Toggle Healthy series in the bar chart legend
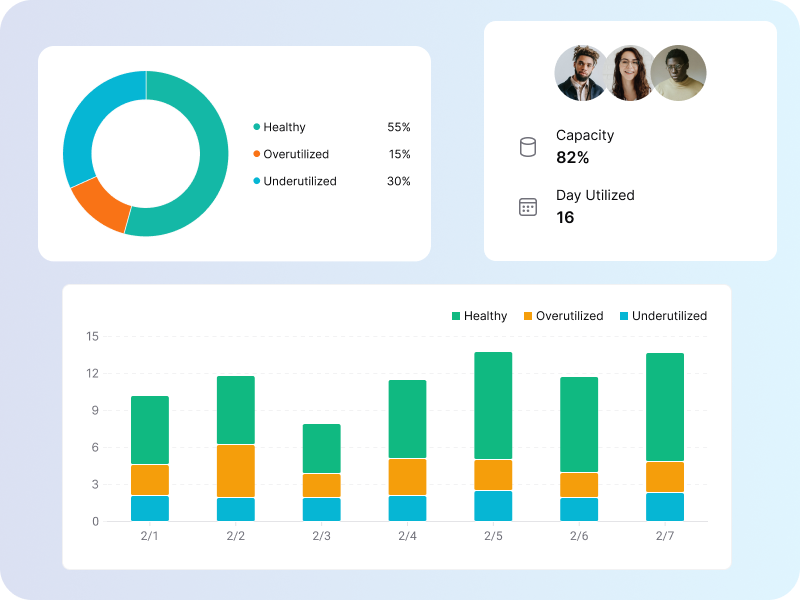 [x=481, y=315]
